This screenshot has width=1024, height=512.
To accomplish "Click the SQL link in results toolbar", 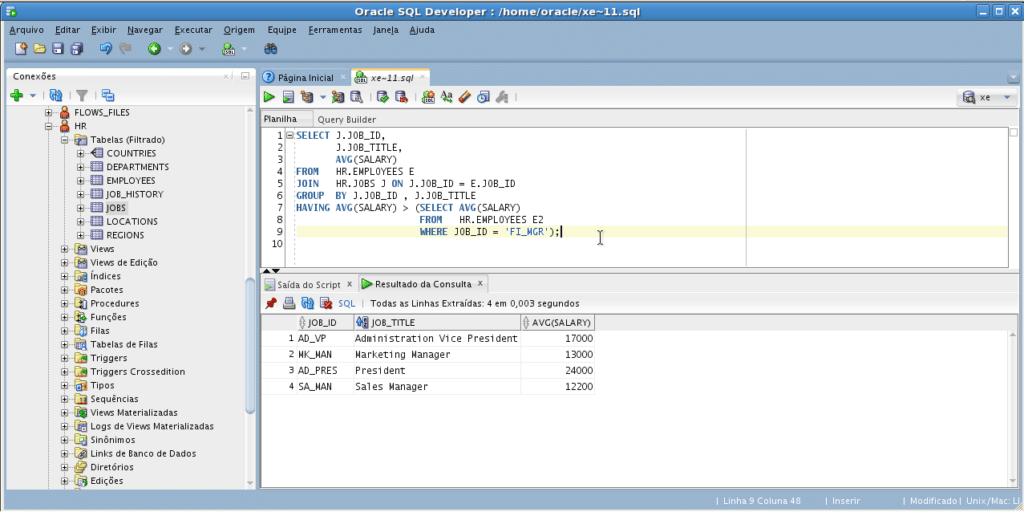I will (346, 303).
